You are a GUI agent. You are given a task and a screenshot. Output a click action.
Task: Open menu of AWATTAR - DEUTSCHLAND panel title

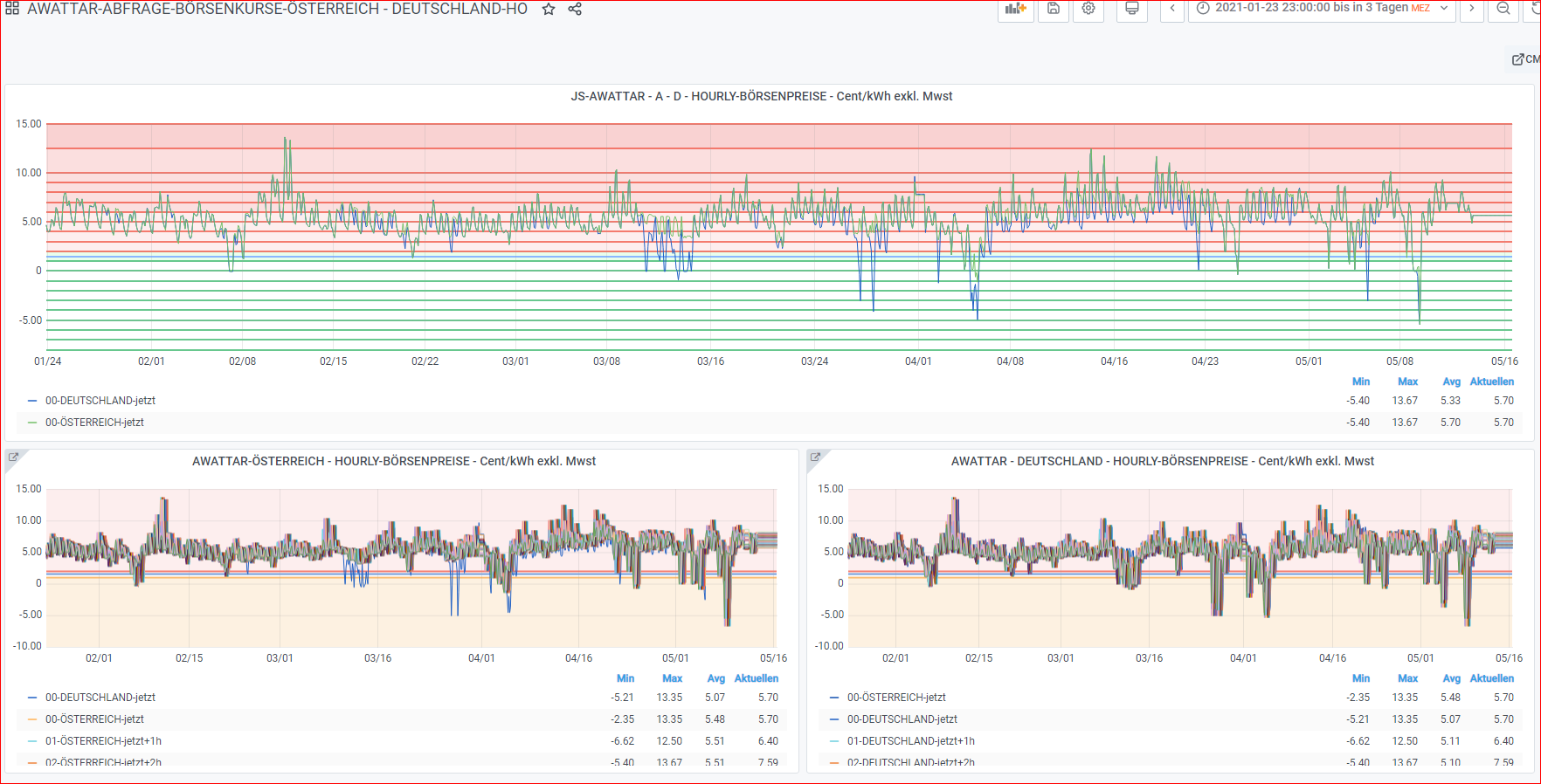click(1163, 461)
